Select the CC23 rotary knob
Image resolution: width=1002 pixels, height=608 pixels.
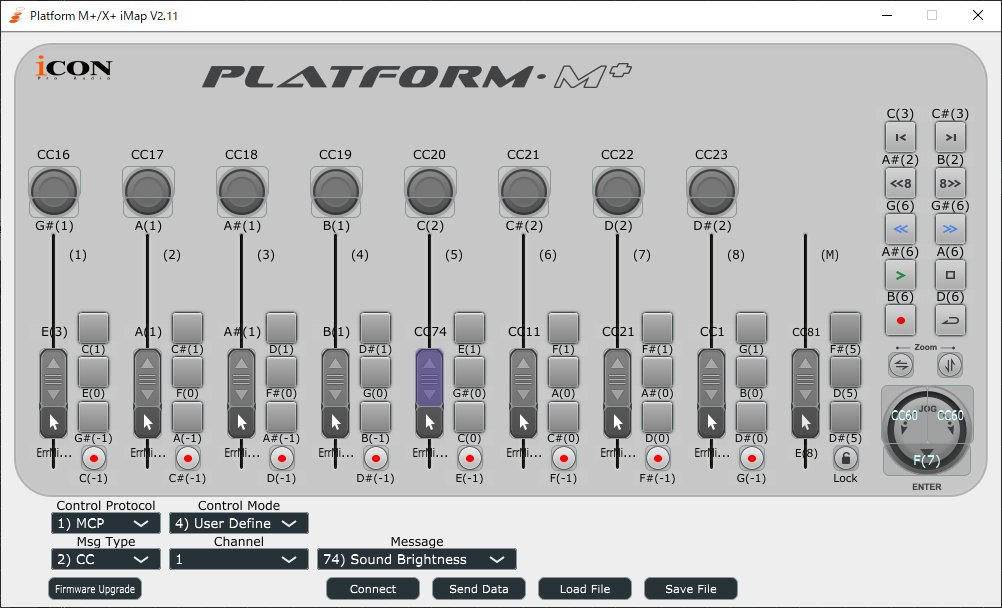[x=711, y=191]
